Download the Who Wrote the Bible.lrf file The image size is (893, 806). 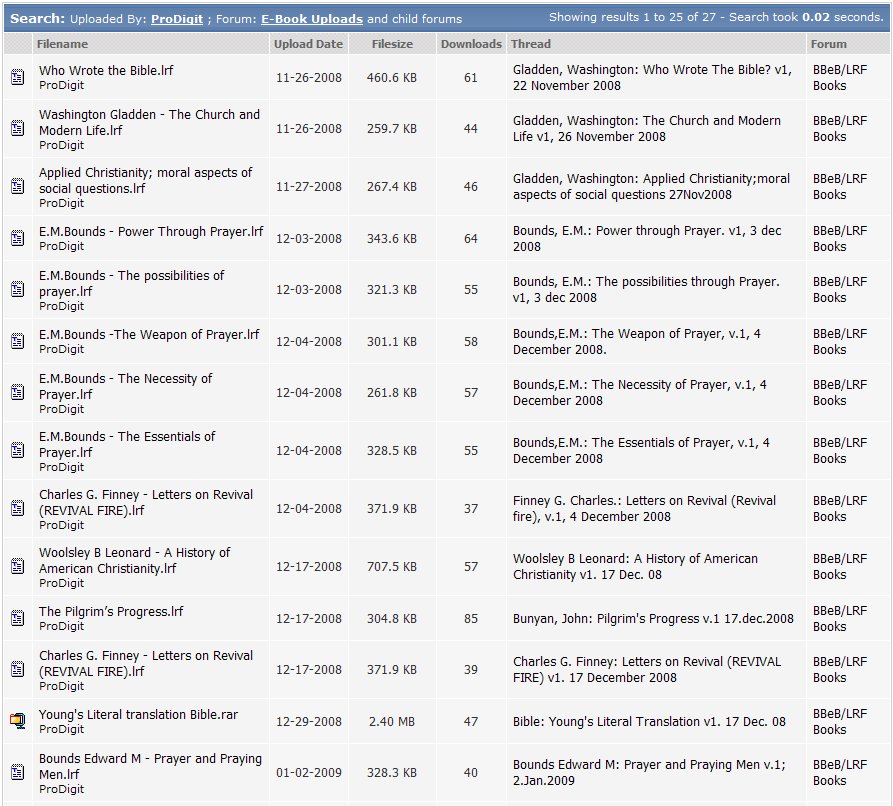coord(106,70)
